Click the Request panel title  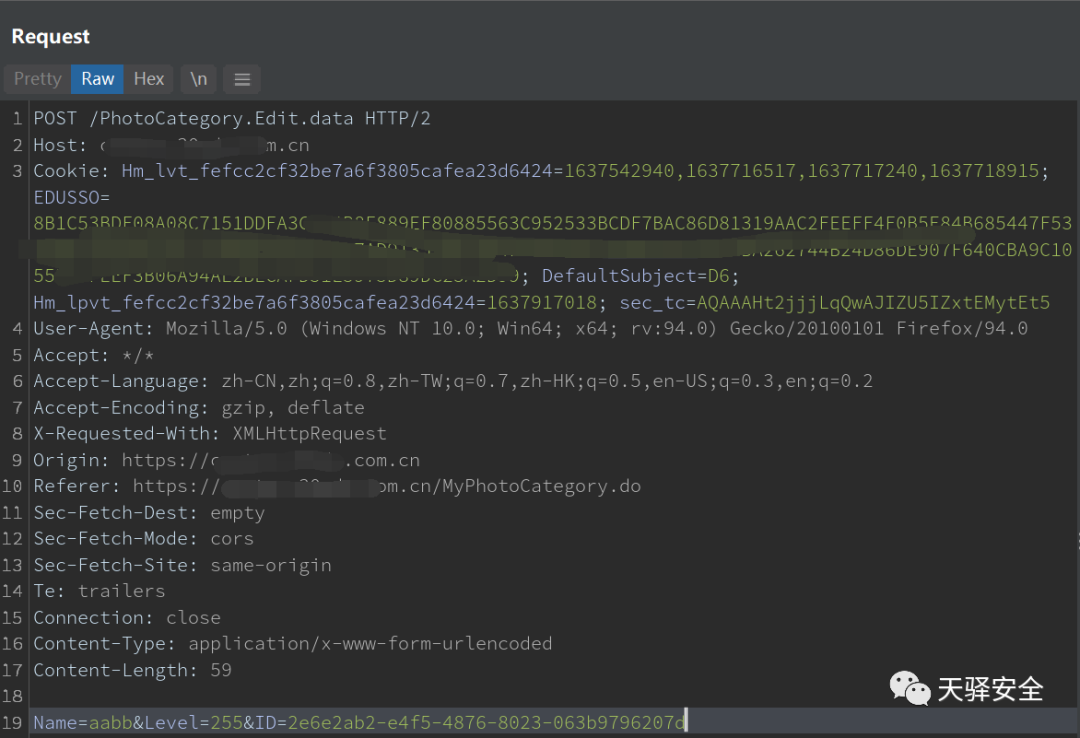51,37
